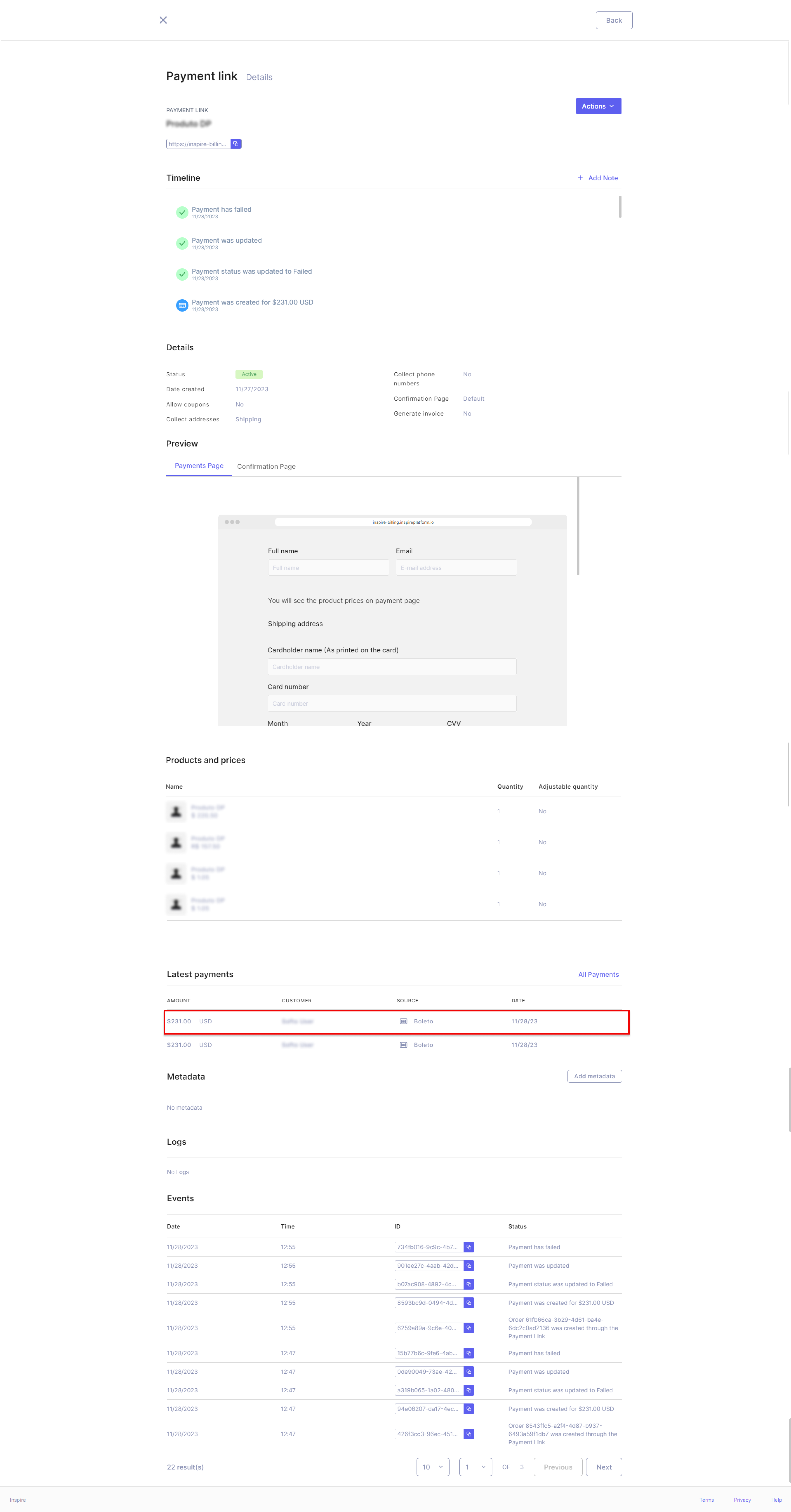
Task: Click the payment link URL field
Action: point(198,144)
